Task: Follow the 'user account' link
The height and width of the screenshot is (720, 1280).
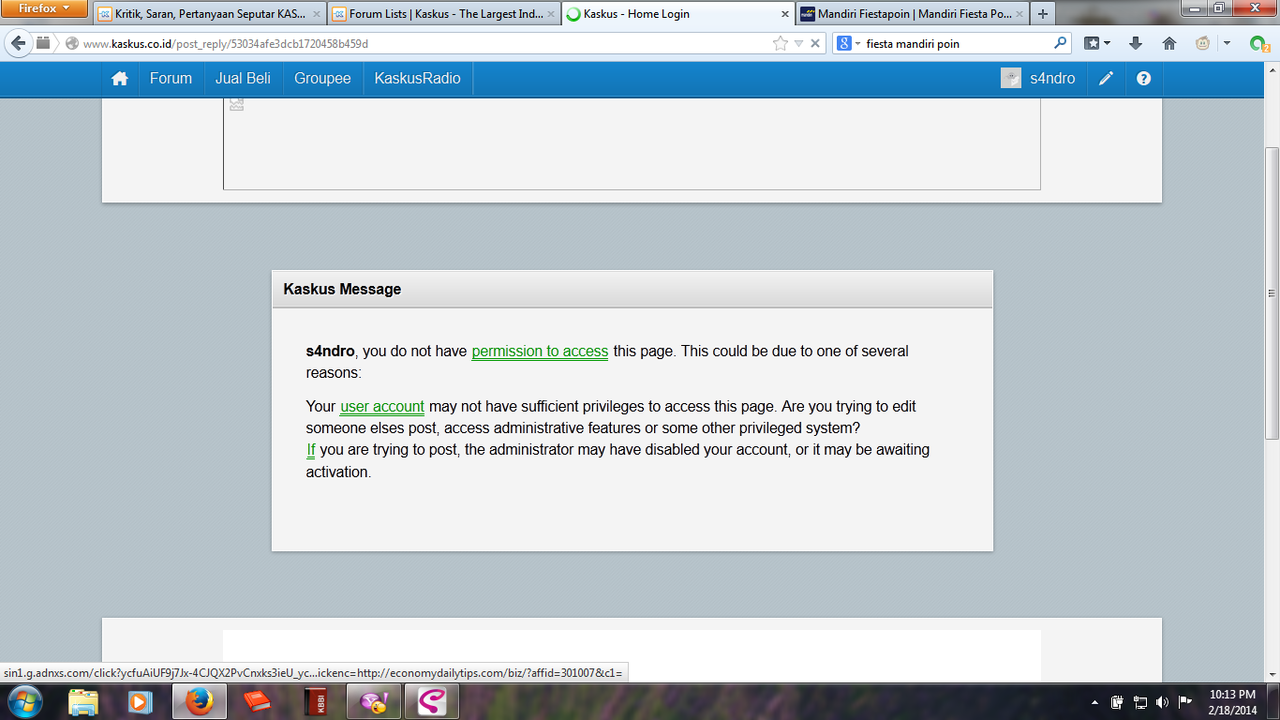Action: click(382, 406)
